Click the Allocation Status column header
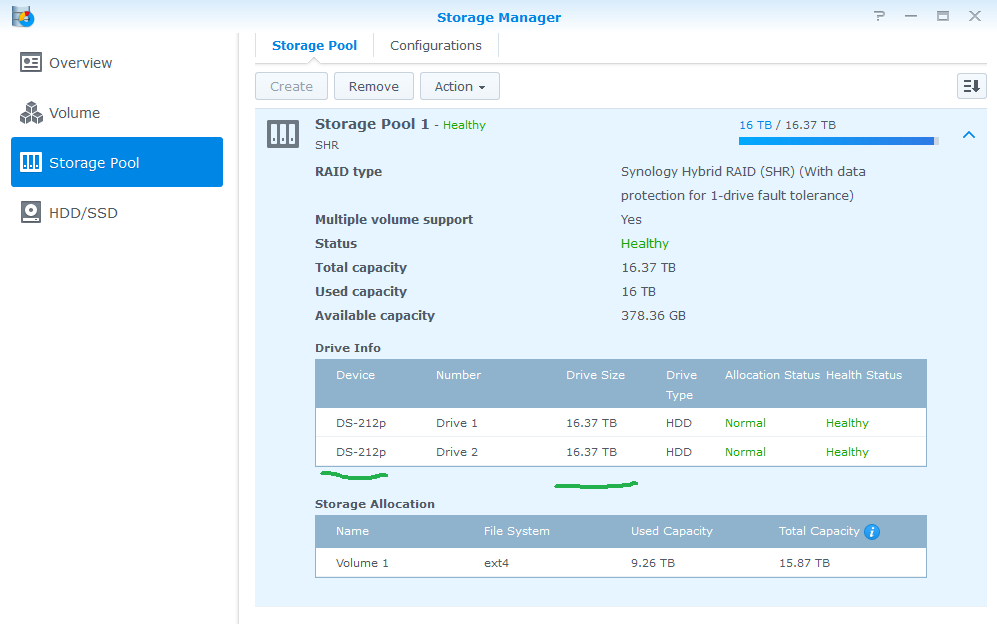Viewport: 997px width, 624px height. [x=772, y=375]
